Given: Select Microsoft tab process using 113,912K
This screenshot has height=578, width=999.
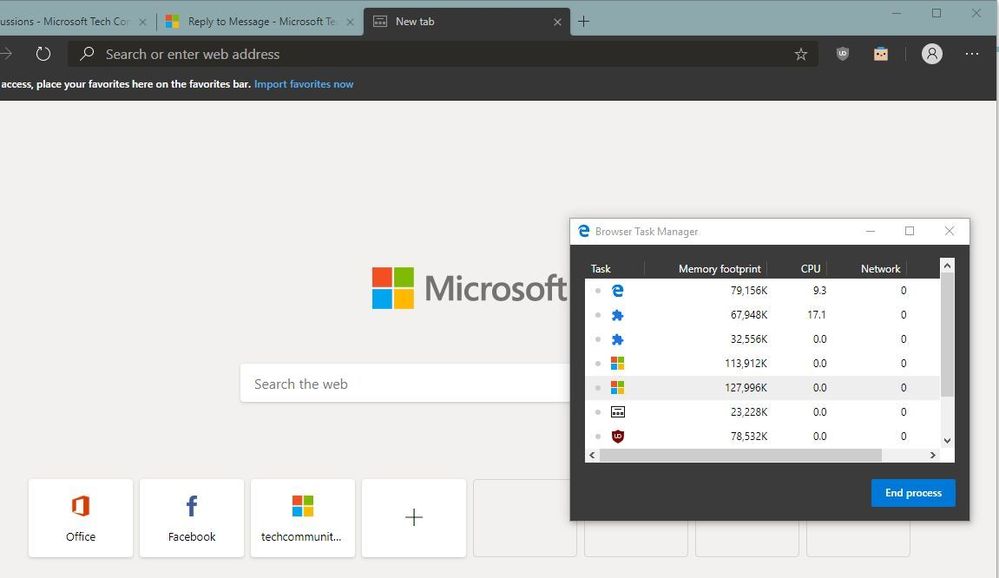Looking at the screenshot, I should point(762,363).
